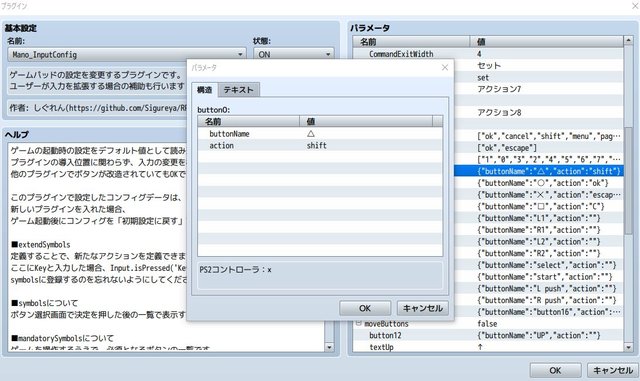The height and width of the screenshot is (381, 640).
Task: Click the author GitHub URL text
Action: pyautogui.click(x=127, y=108)
